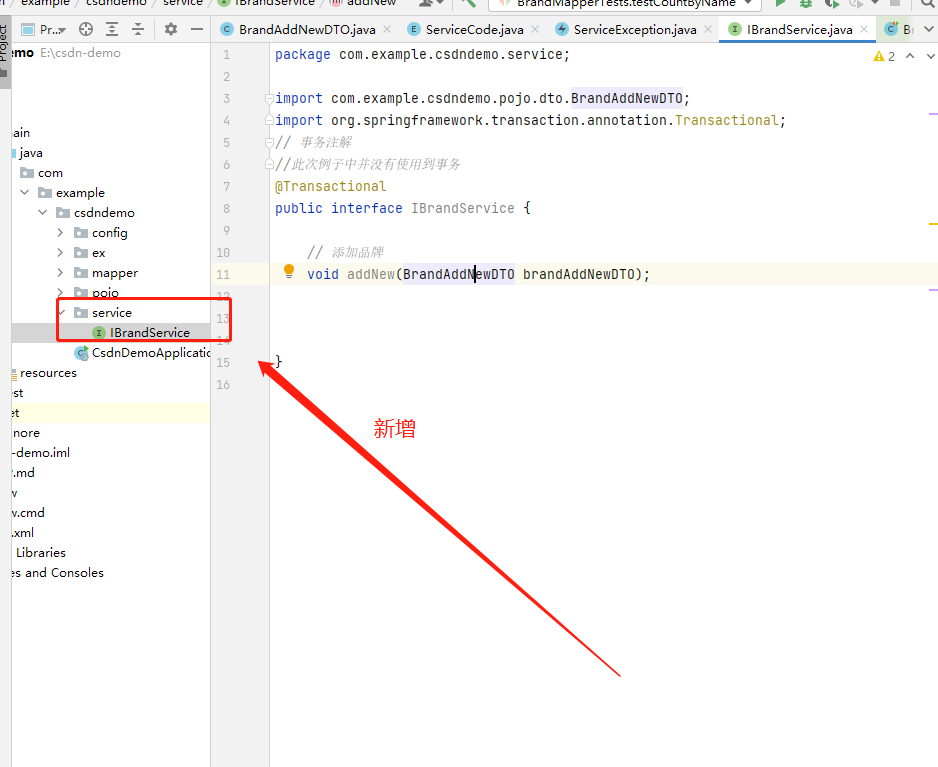The width and height of the screenshot is (938, 767).
Task: Collapse the csdndemo folder
Action: [42, 212]
